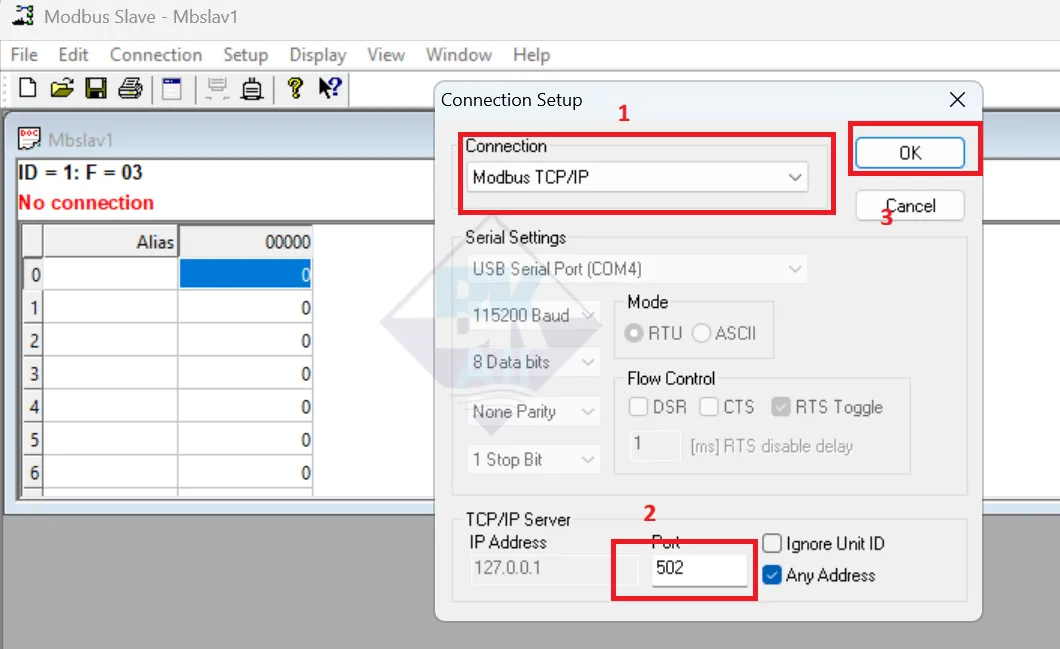The height and width of the screenshot is (649, 1060).
Task: Click the Alias column header
Action: [110, 241]
